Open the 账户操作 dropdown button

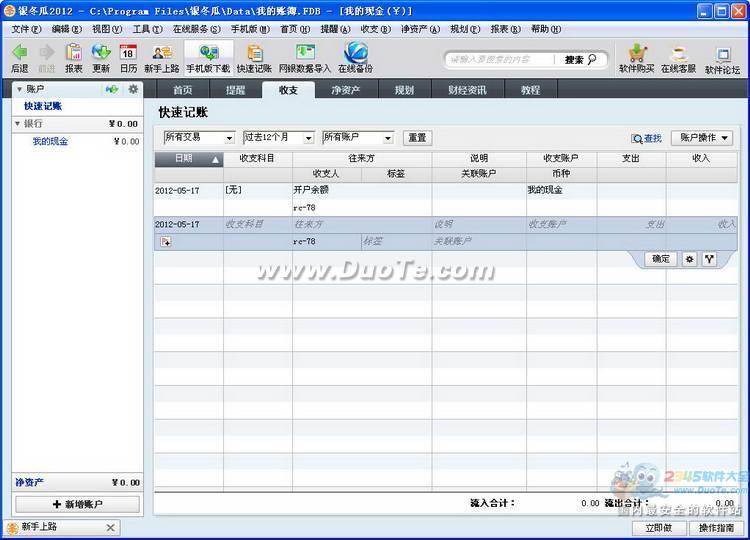(x=704, y=138)
